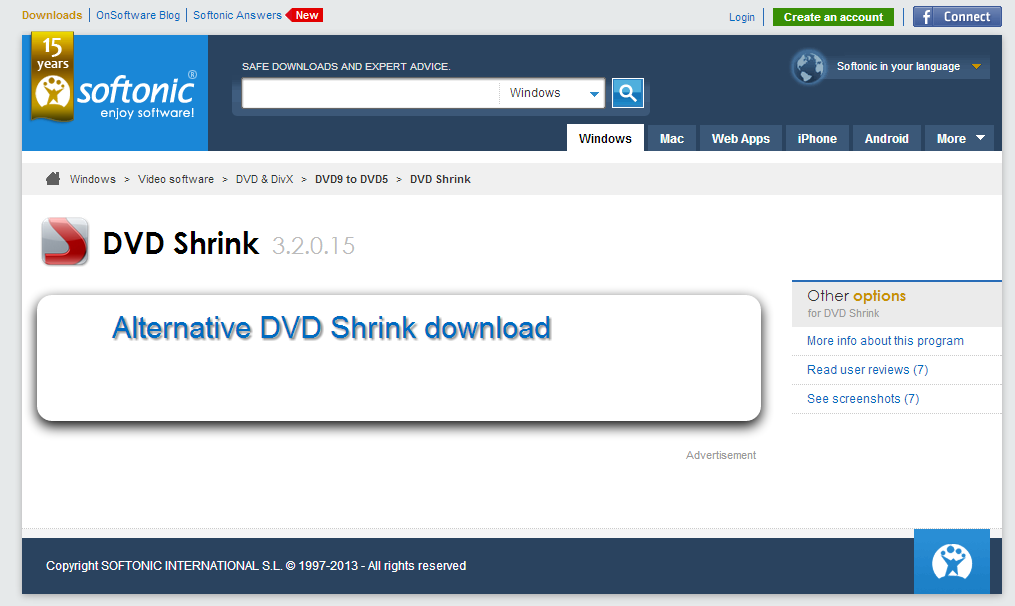Click the Softonic copyright footer text
Screen dimensions: 1015x606
[256, 566]
